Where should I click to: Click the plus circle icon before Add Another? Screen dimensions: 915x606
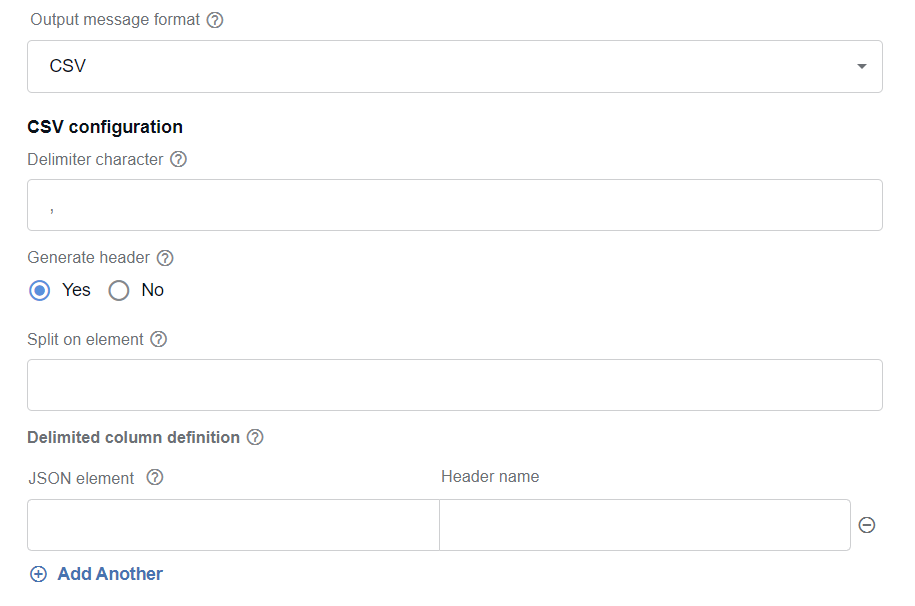point(39,574)
